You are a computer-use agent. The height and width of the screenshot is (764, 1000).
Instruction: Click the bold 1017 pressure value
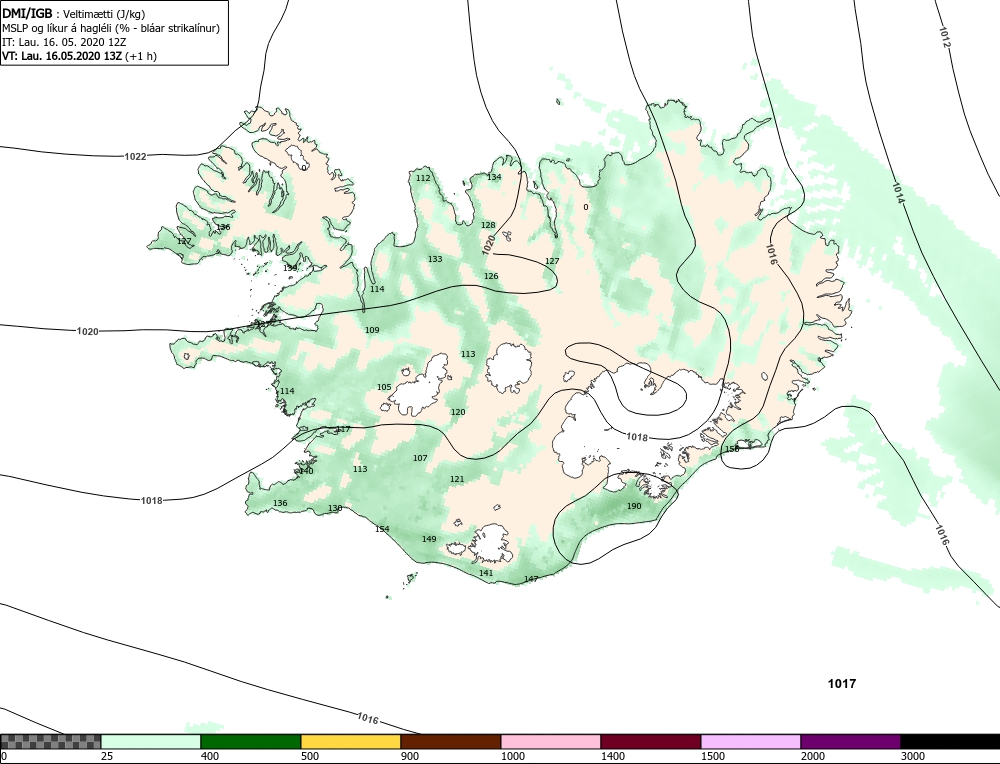pos(842,684)
